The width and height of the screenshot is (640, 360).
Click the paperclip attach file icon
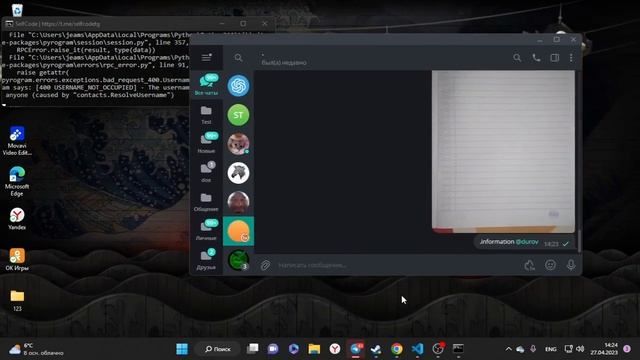pyautogui.click(x=265, y=265)
